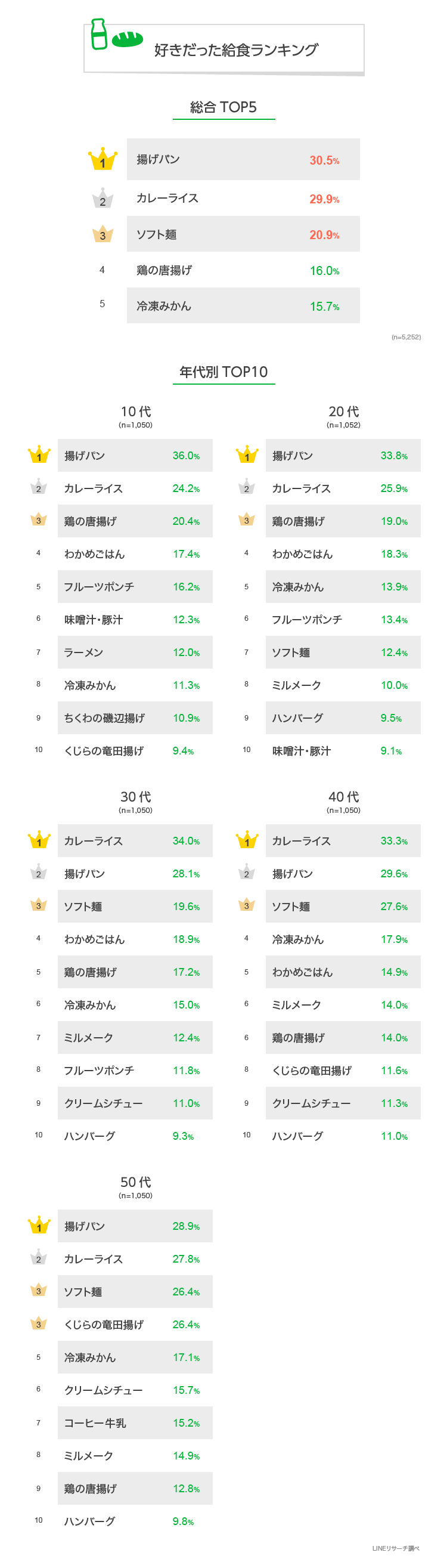447x1568 pixels.
Task: Click the 40代 age group heading
Action: pyautogui.click(x=344, y=797)
